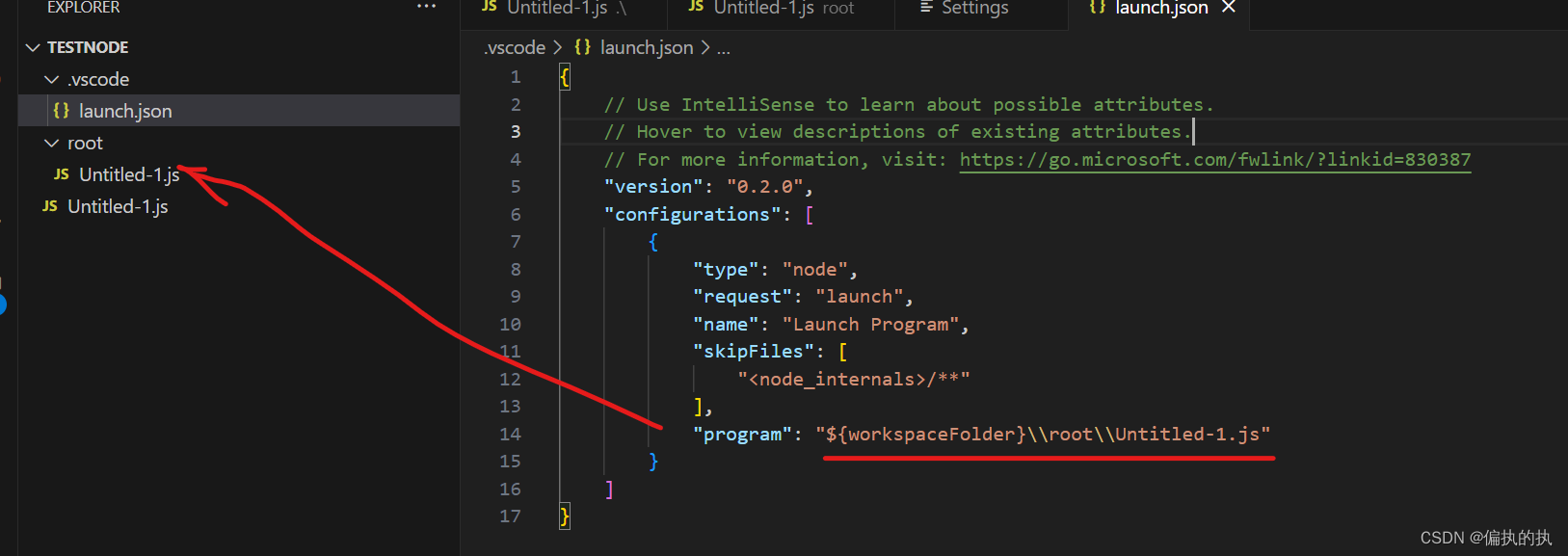Click the "request" key
1568x556 pixels.
pos(742,296)
